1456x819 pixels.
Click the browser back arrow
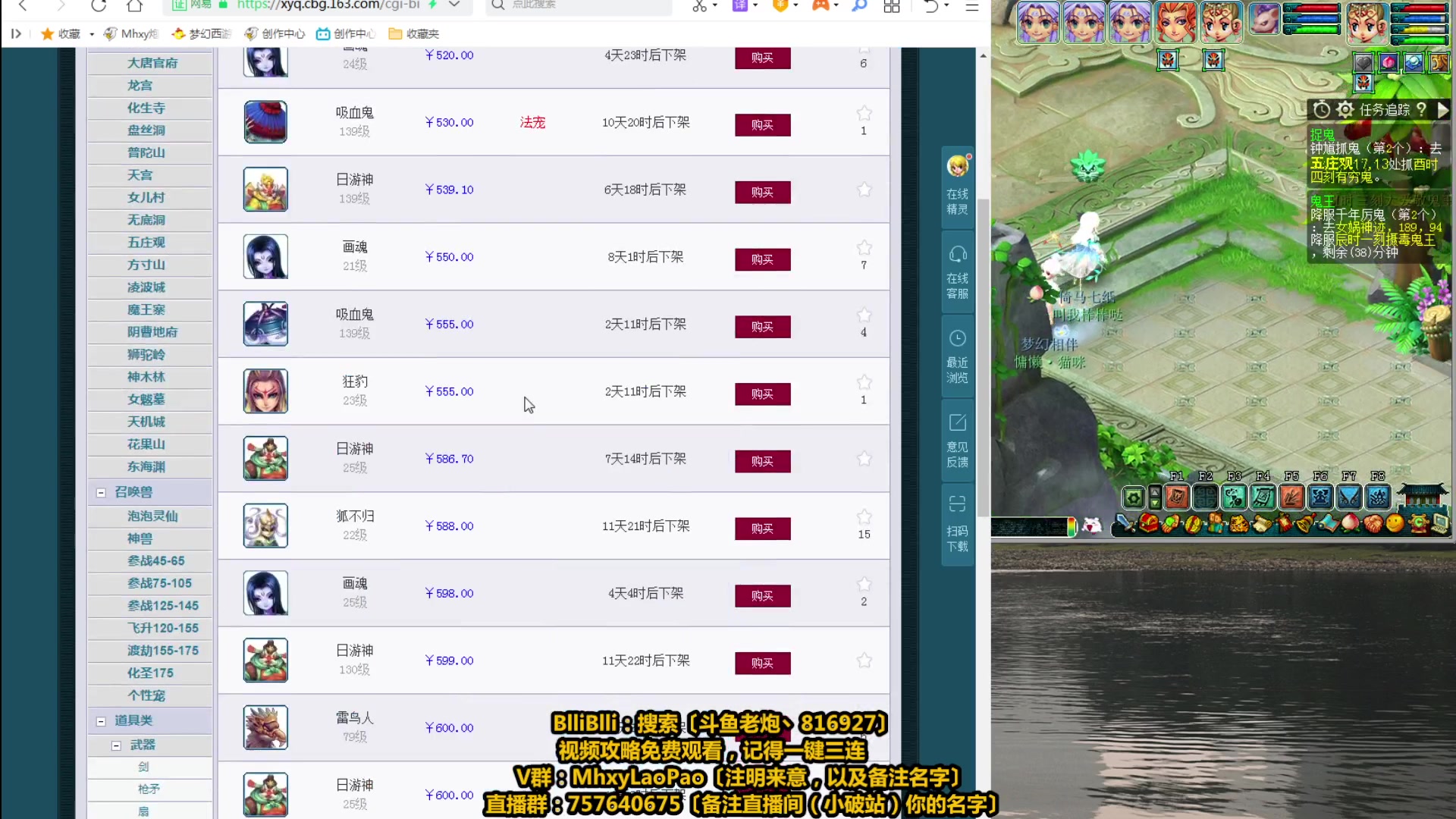pyautogui.click(x=23, y=6)
